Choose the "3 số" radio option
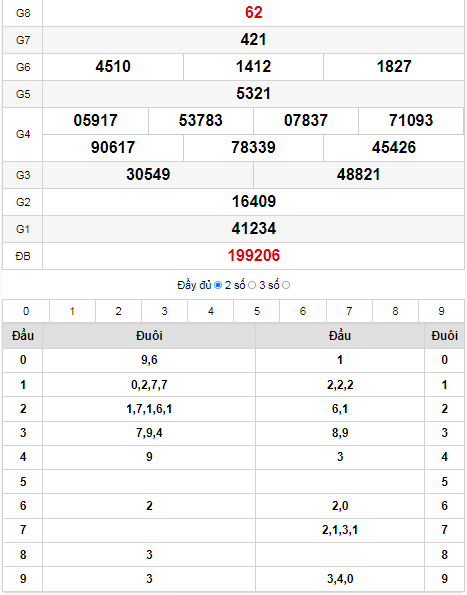Image resolution: width=467 pixels, height=595 pixels. [x=286, y=285]
